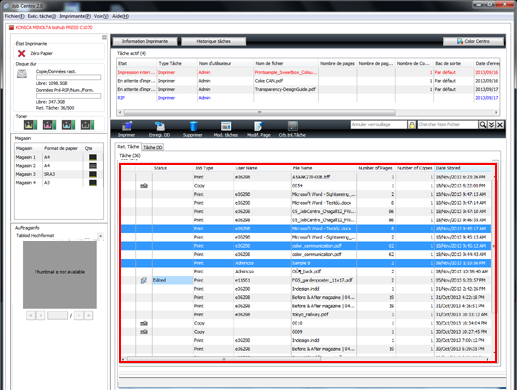Screen dimensions: 517x390
Task: Open the Imprimante menu
Action: [75, 16]
